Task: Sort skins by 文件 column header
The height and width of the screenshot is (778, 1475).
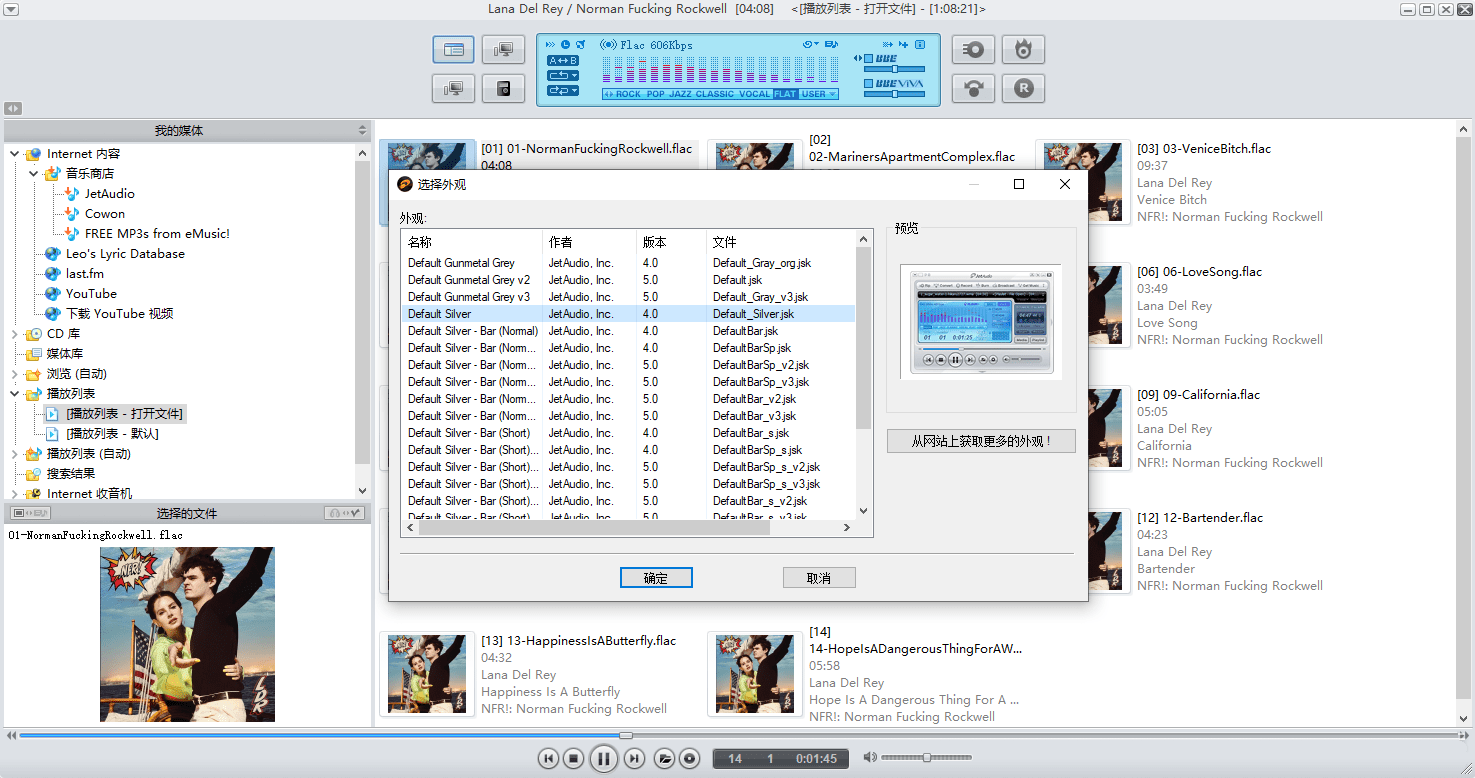Action: (x=780, y=242)
